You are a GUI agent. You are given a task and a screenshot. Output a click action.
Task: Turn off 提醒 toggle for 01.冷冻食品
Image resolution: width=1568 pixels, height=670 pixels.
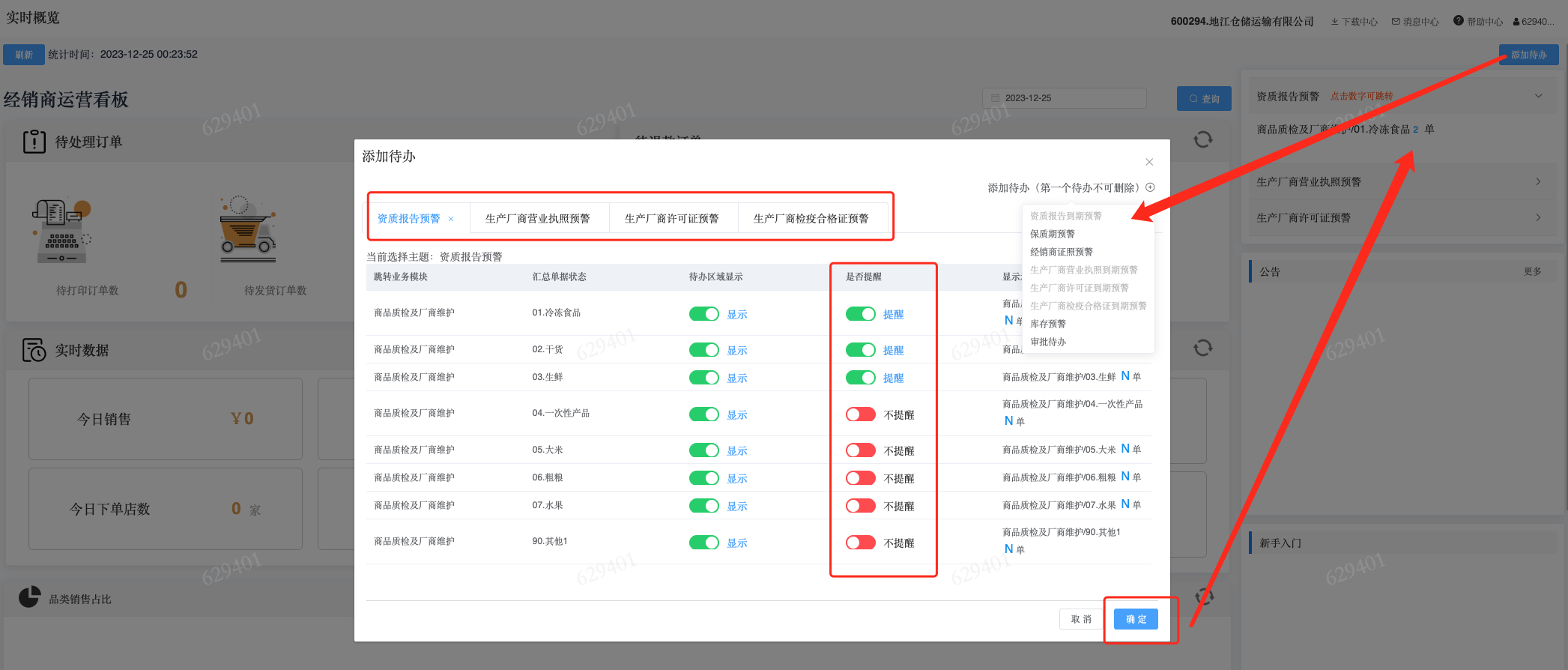(860, 314)
